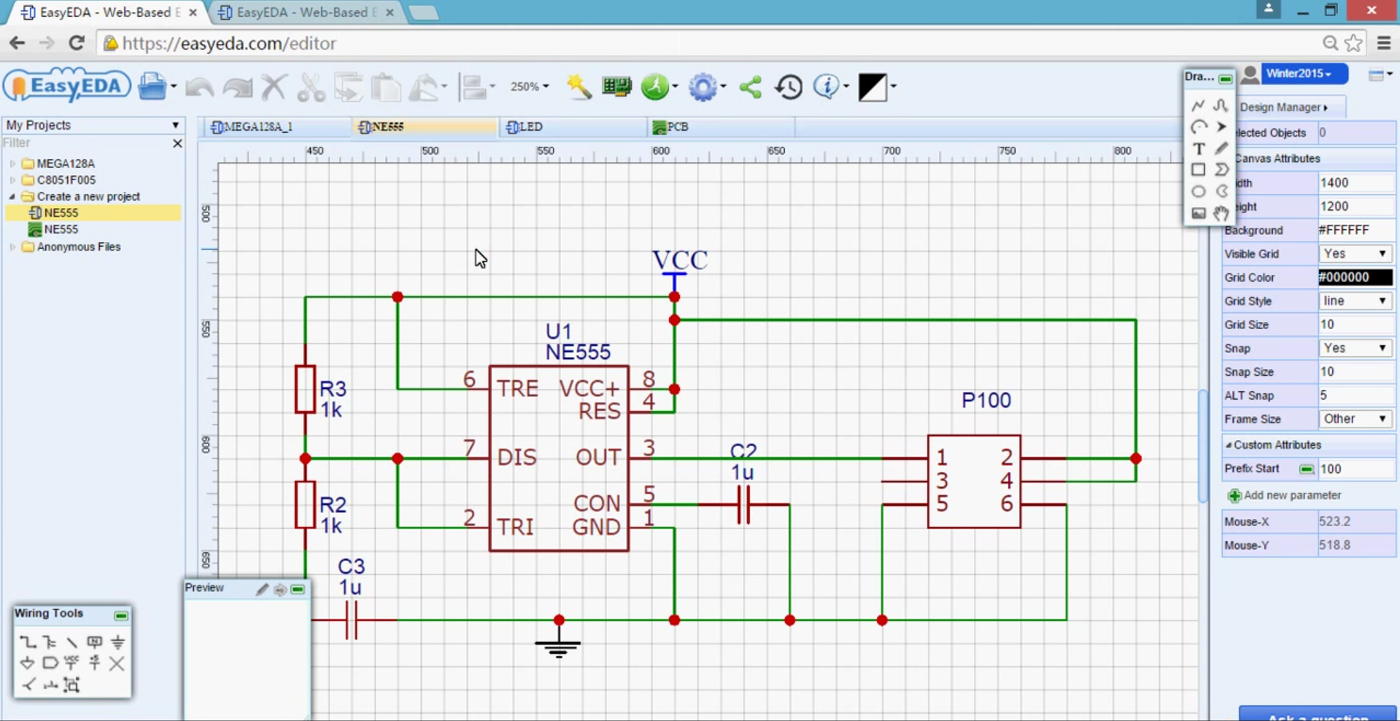Select the Polyline tool in Drawing Tools
This screenshot has height=721, width=1400.
(1198, 105)
